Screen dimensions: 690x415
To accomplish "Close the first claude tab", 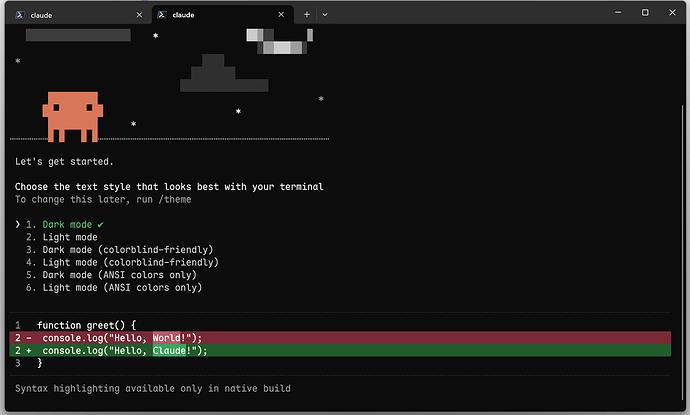I will (139, 15).
